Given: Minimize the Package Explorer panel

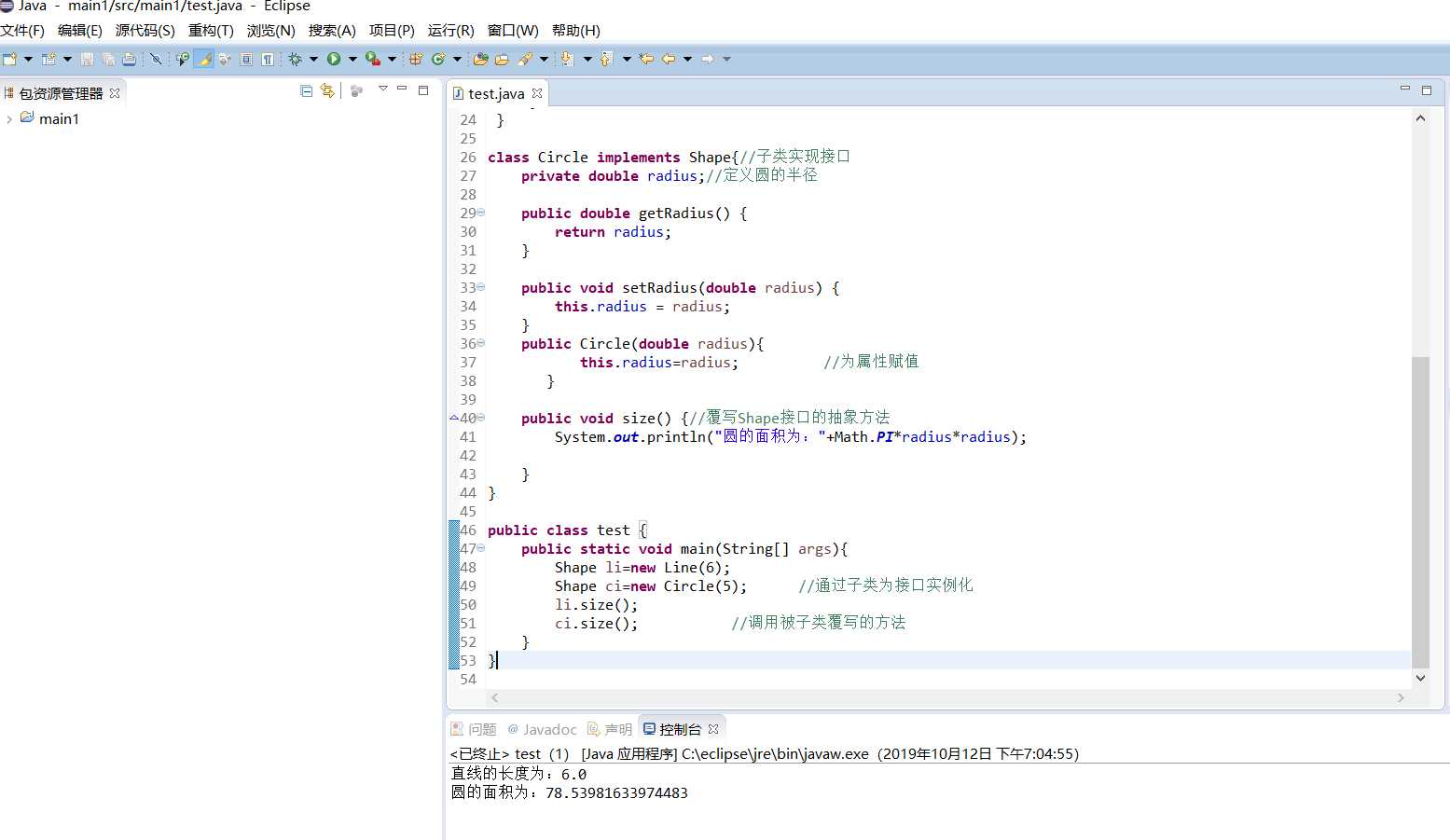Looking at the screenshot, I should click(x=402, y=90).
